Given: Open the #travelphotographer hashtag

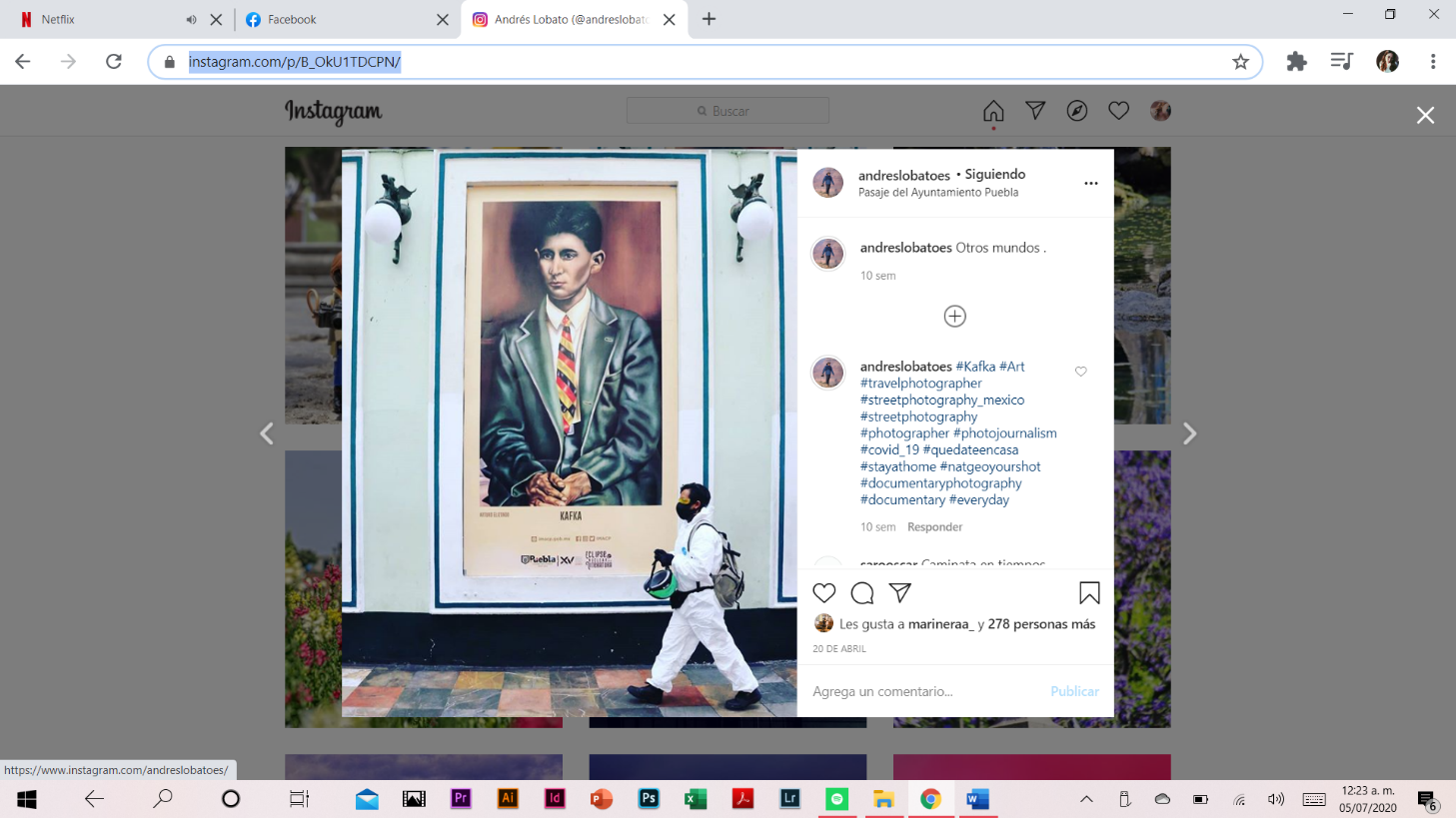Looking at the screenshot, I should click(x=921, y=384).
